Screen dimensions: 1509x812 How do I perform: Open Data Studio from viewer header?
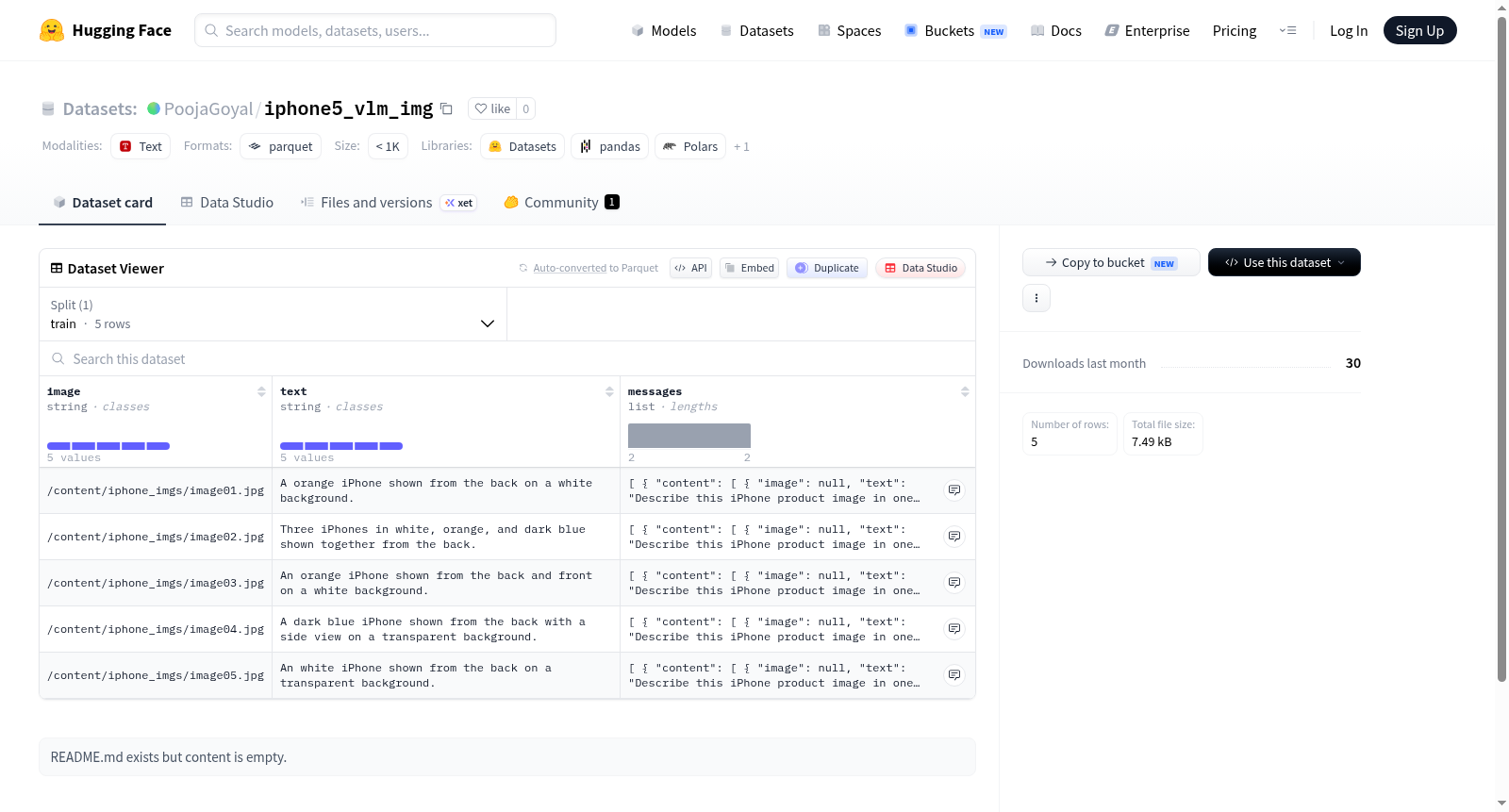pyautogui.click(x=920, y=268)
